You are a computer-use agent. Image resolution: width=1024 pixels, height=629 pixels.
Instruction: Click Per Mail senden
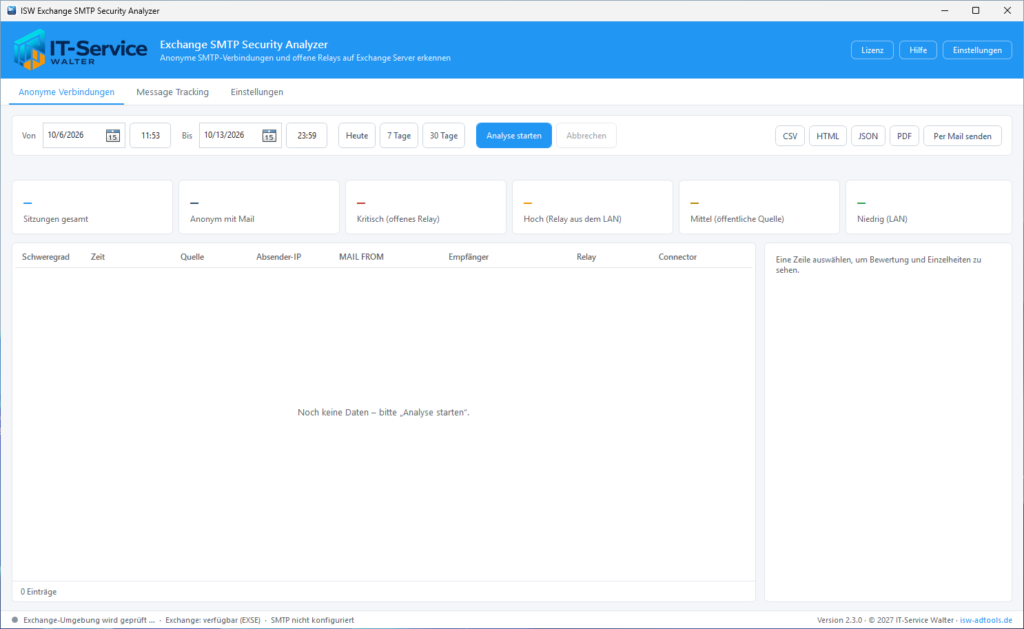click(962, 136)
